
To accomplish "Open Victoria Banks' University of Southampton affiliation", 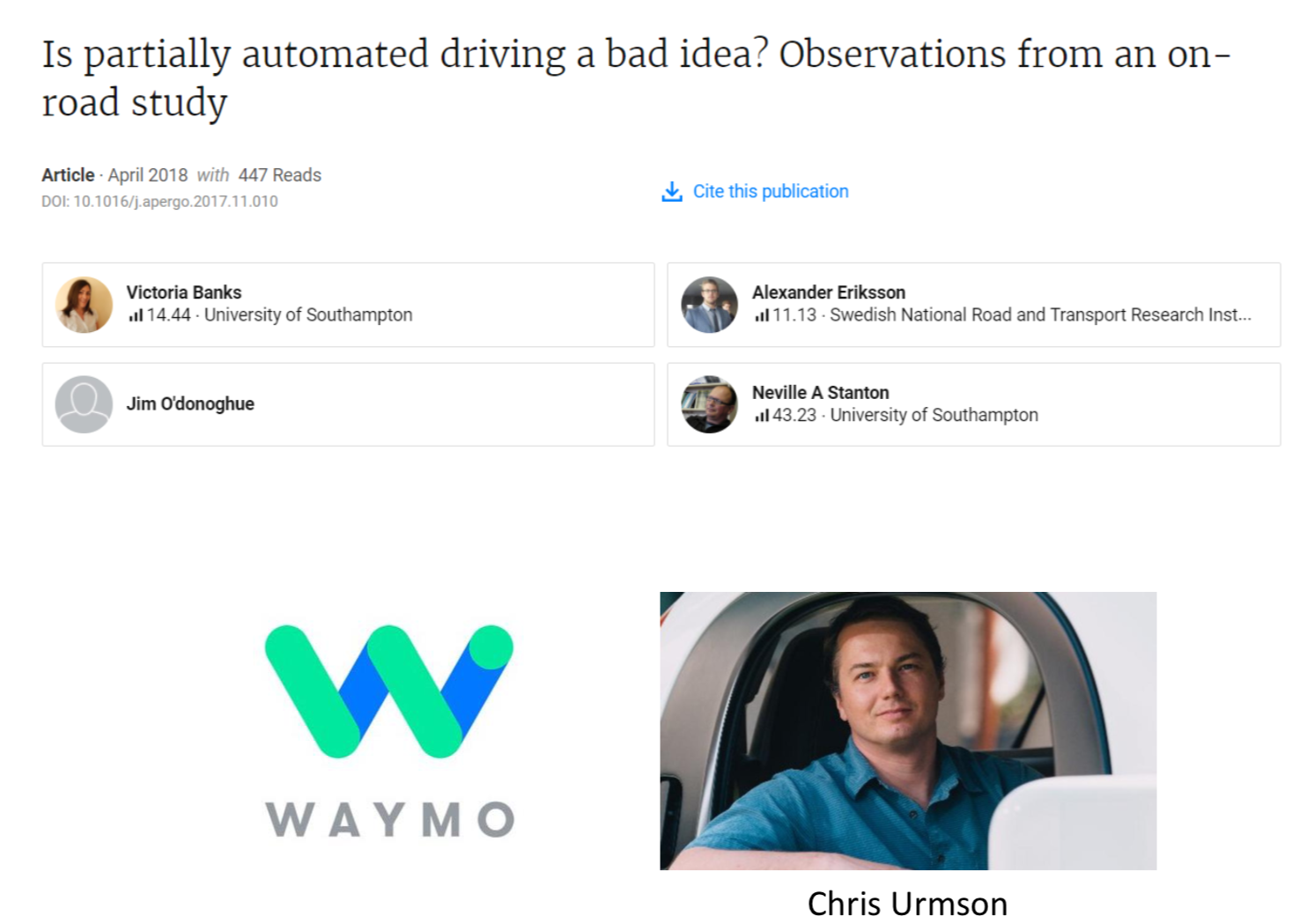I will (308, 315).
